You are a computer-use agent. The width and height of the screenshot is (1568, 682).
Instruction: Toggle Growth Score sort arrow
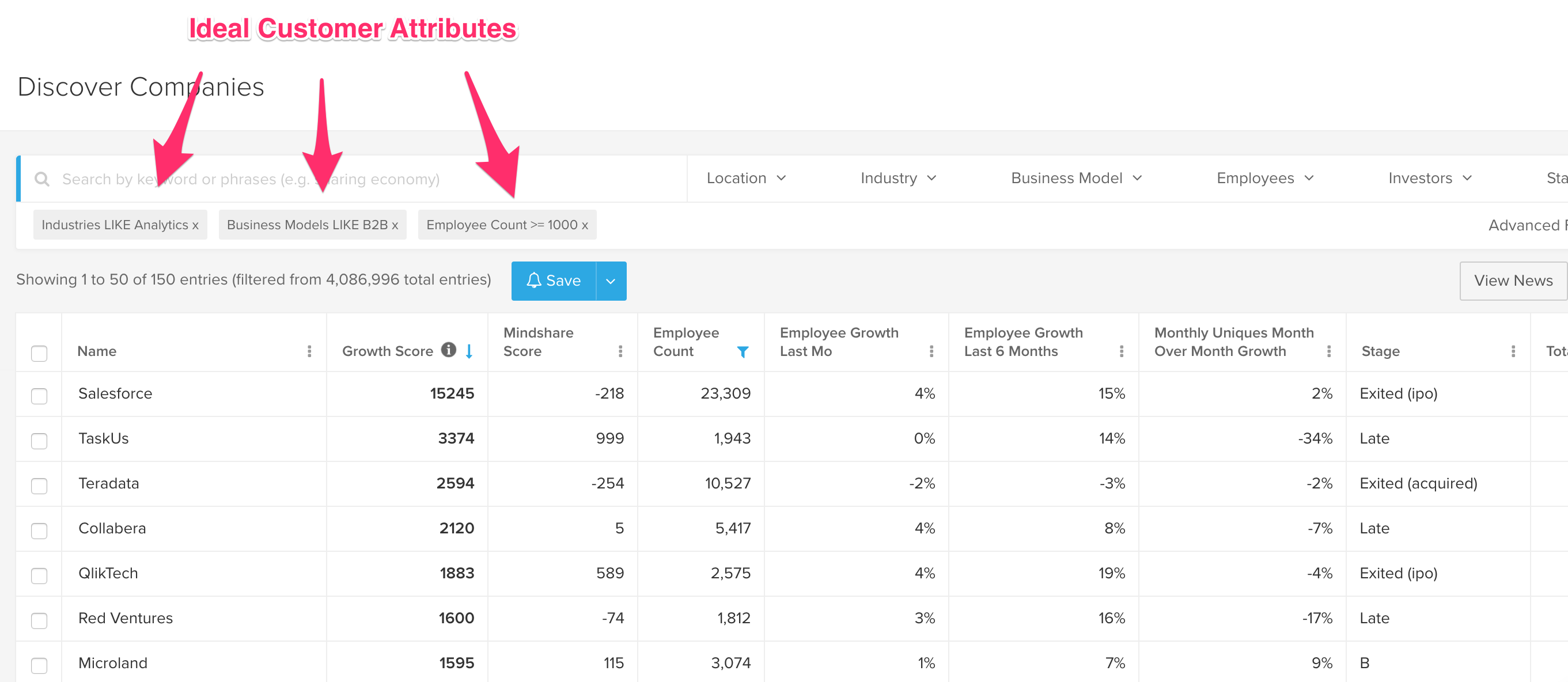point(469,351)
